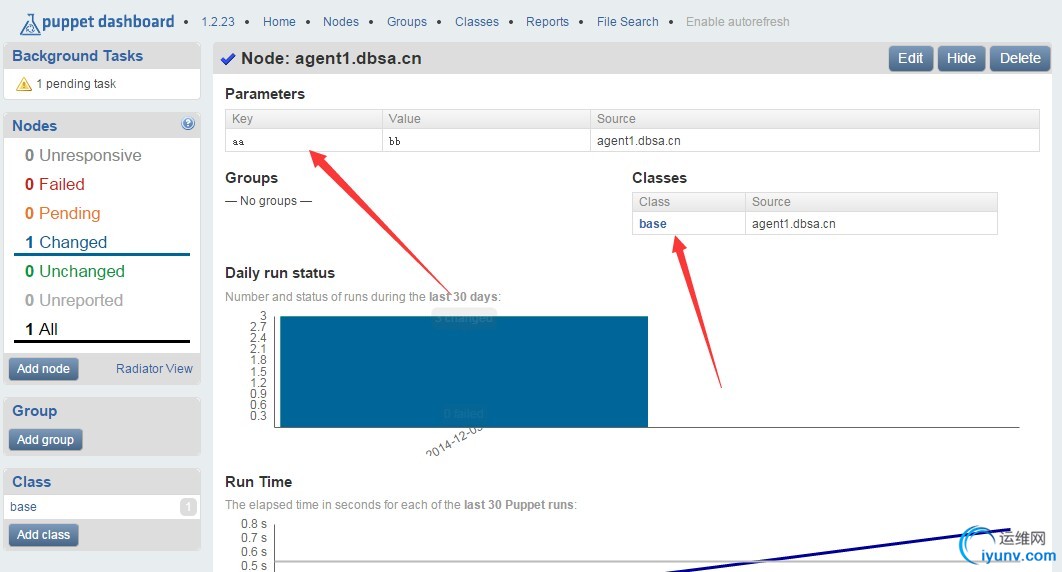Go to the File Search page
Screen dimensions: 1062x572
click(x=627, y=22)
